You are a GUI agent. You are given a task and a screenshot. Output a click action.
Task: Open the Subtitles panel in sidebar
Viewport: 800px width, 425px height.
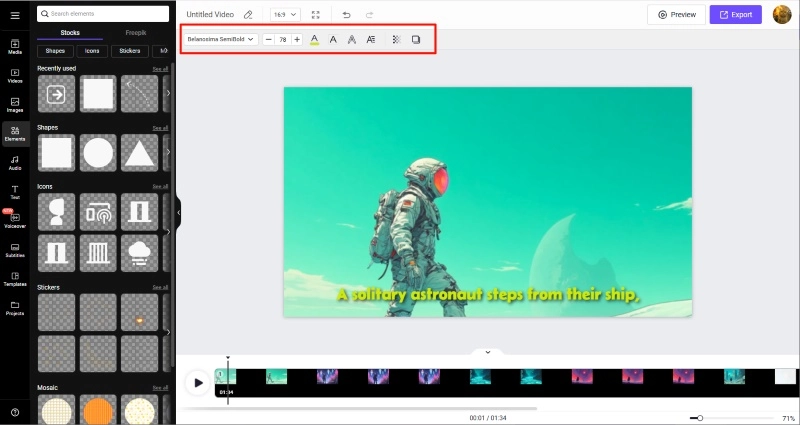click(x=15, y=250)
